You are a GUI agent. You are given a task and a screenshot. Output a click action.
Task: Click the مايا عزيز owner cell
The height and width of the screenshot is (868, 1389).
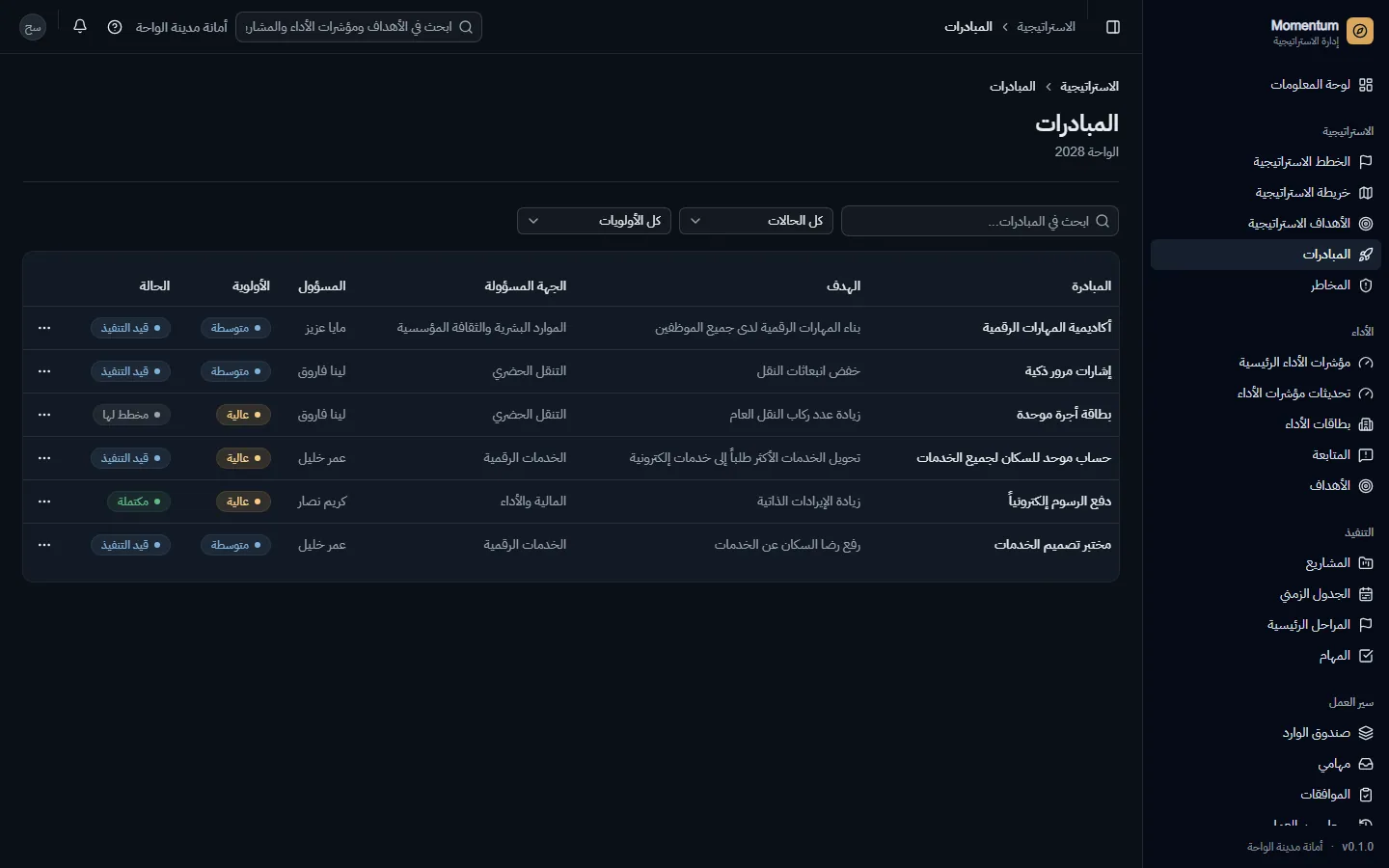[x=326, y=328]
